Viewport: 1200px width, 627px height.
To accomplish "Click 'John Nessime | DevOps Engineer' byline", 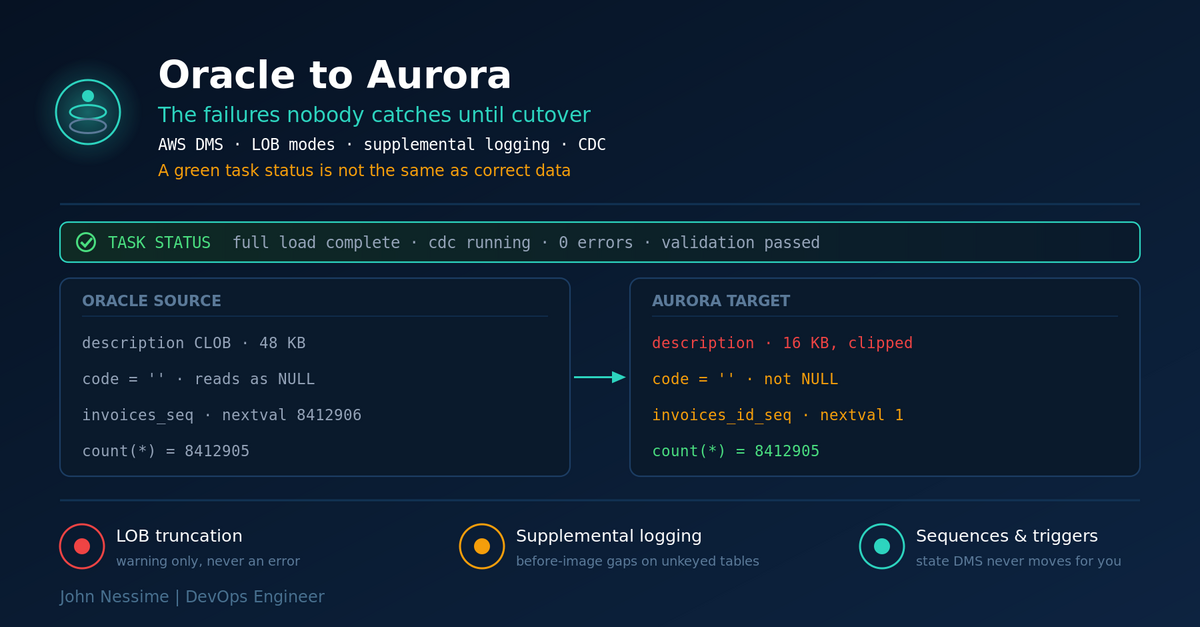I will coord(192,597).
